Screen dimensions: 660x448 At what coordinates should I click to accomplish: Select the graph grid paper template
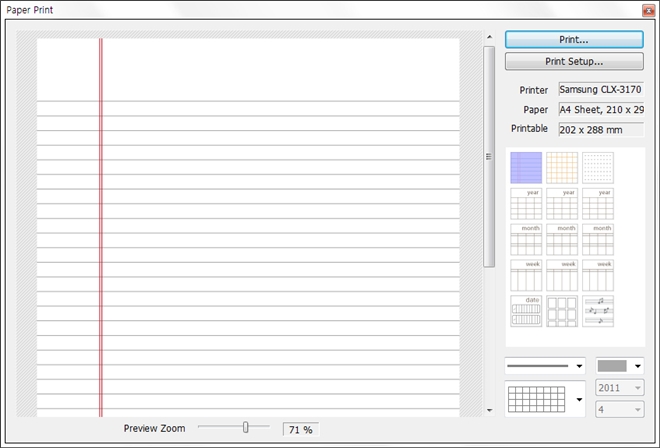pos(562,167)
